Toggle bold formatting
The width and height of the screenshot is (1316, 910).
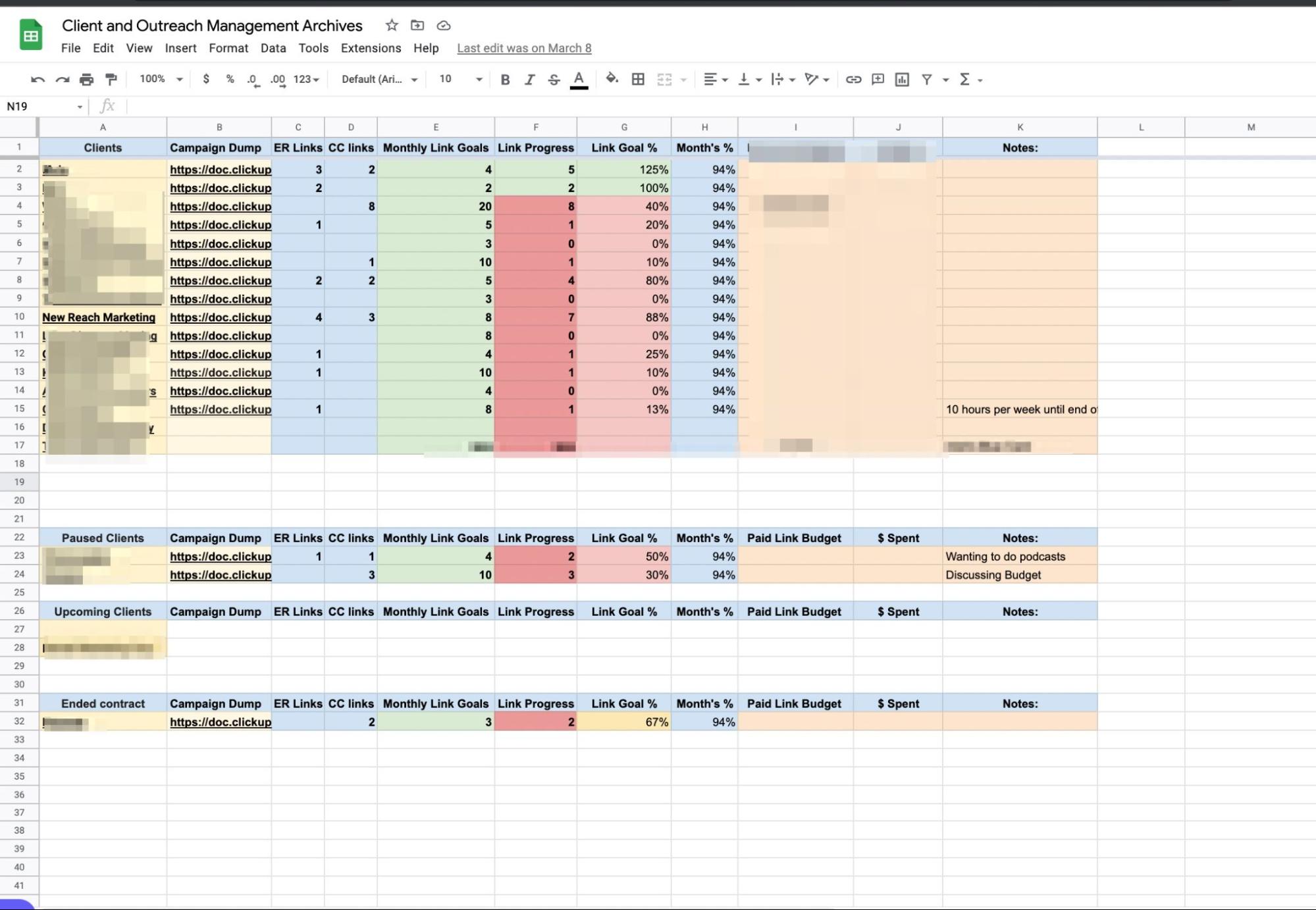(505, 80)
